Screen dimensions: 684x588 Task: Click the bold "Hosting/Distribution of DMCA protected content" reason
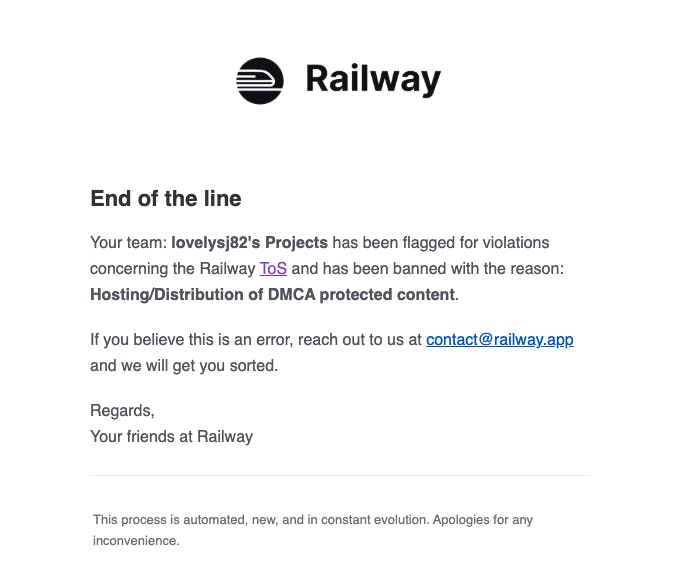[x=272, y=294]
